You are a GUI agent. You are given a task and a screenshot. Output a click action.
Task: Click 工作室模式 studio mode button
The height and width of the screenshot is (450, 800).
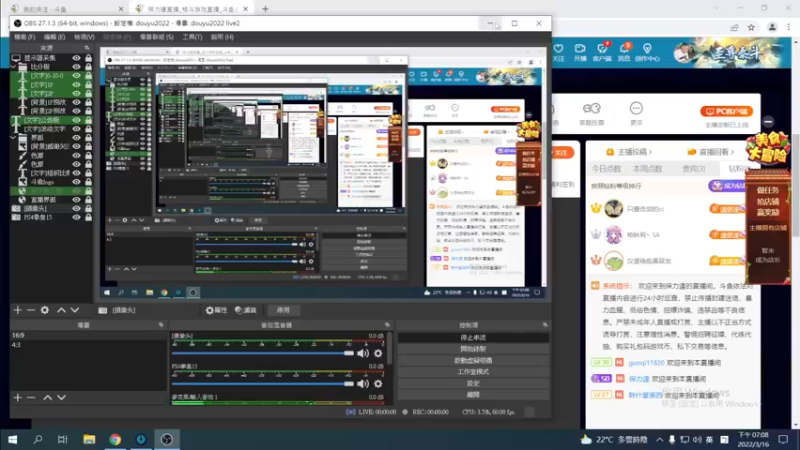(473, 372)
